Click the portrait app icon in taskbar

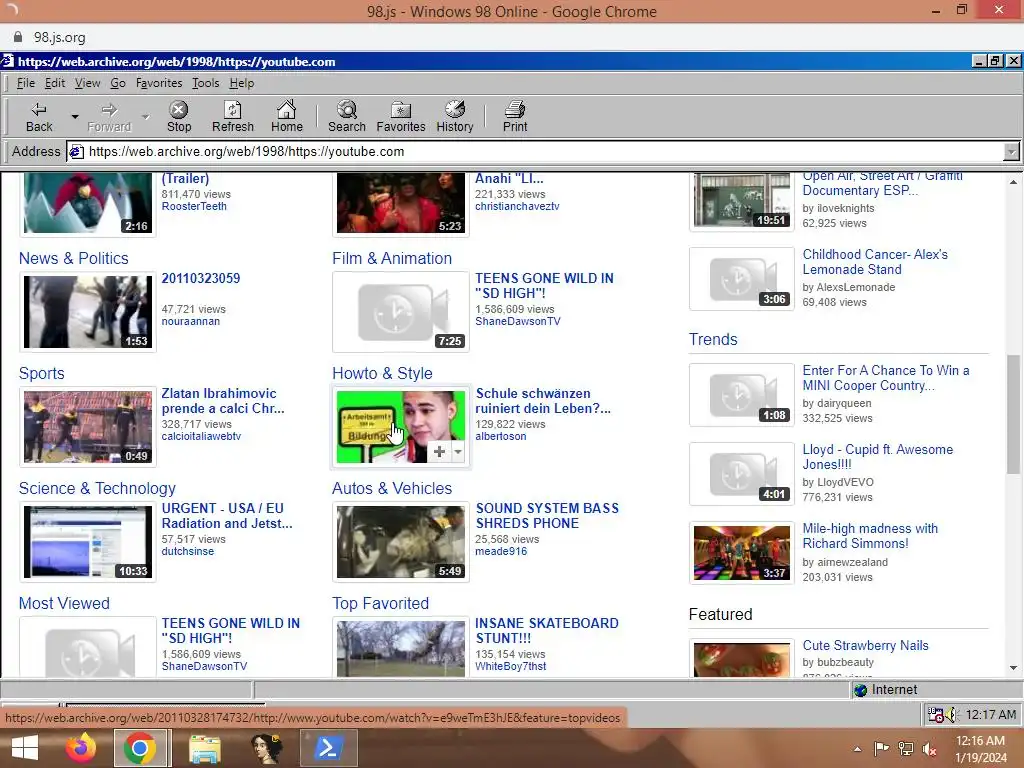[266, 748]
